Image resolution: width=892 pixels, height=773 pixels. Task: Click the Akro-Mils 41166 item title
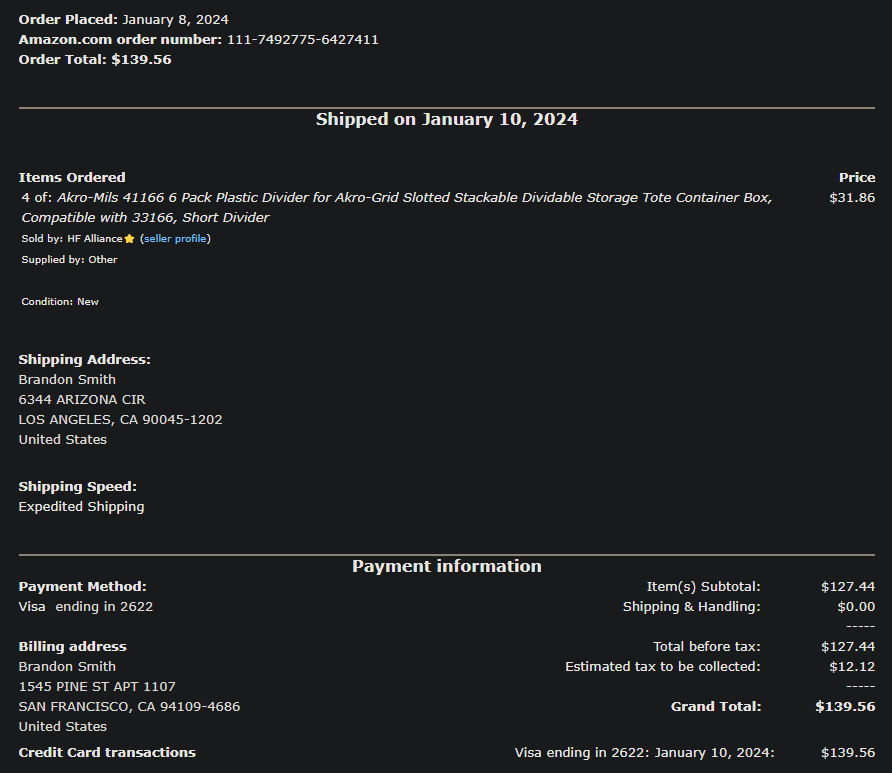click(x=397, y=208)
